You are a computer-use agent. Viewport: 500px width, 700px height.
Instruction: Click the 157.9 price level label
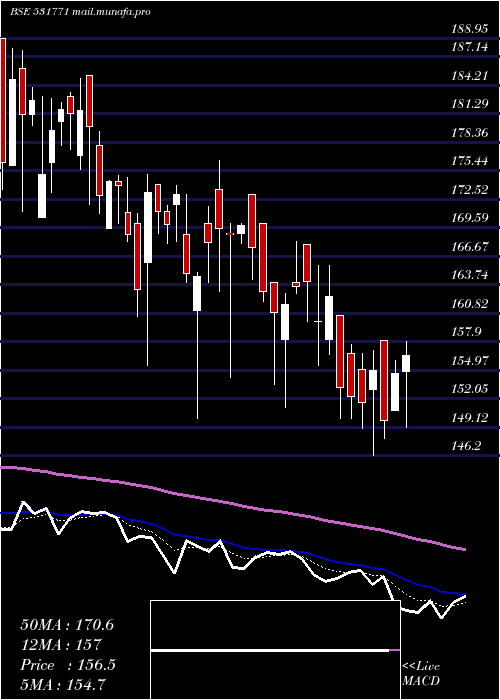pos(467,332)
